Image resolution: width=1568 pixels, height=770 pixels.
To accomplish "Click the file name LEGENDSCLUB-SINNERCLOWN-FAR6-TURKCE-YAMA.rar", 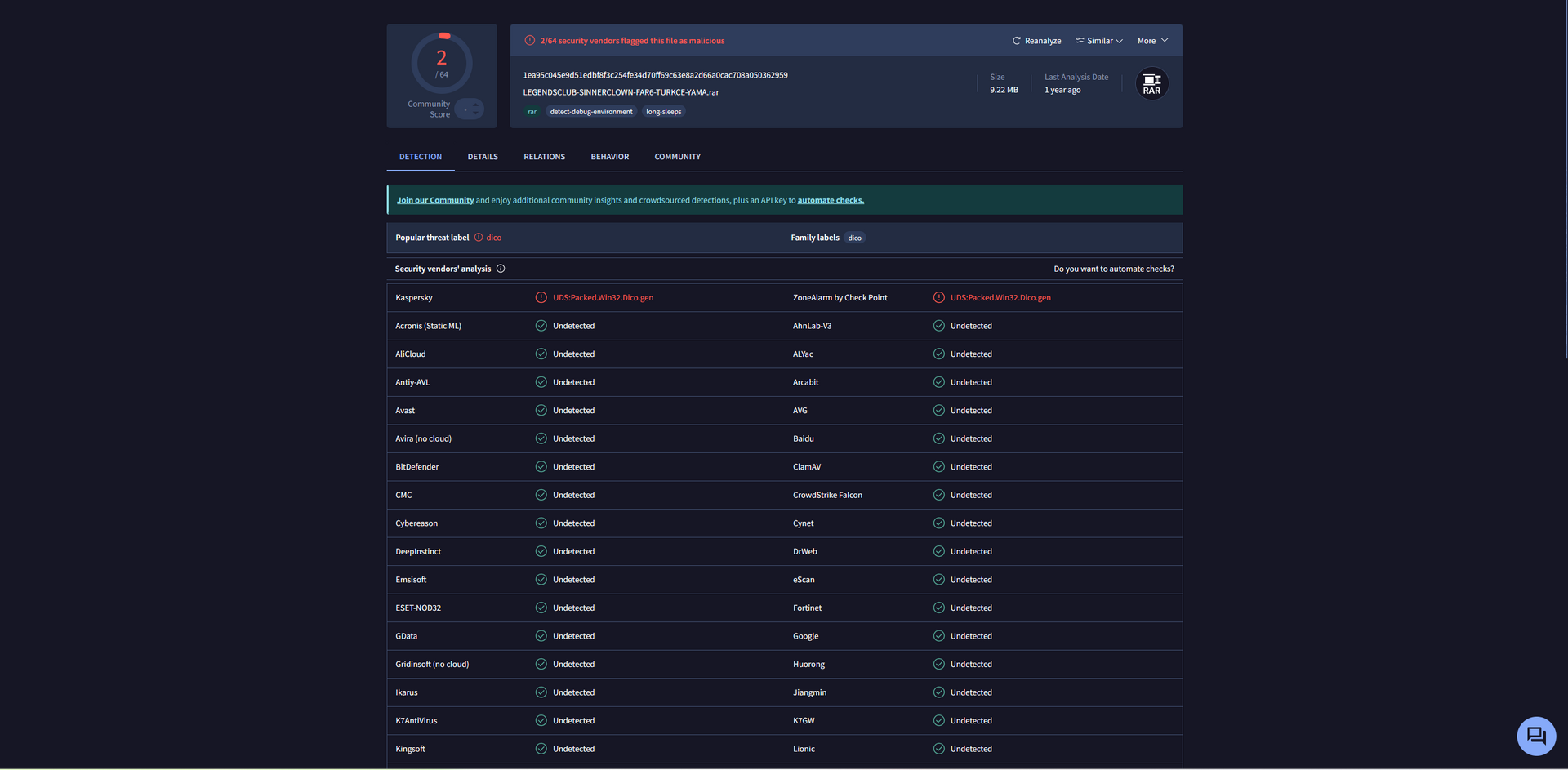I will coord(621,92).
